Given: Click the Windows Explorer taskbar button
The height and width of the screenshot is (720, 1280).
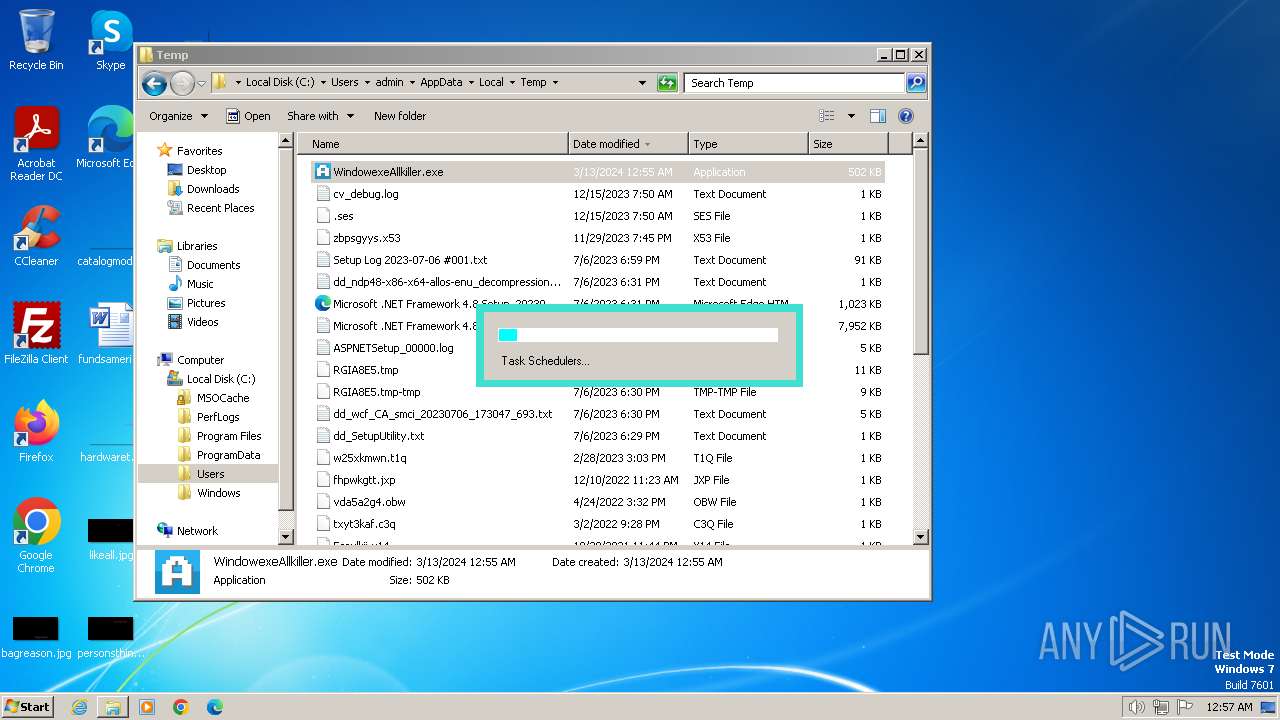Looking at the screenshot, I should click(x=113, y=707).
